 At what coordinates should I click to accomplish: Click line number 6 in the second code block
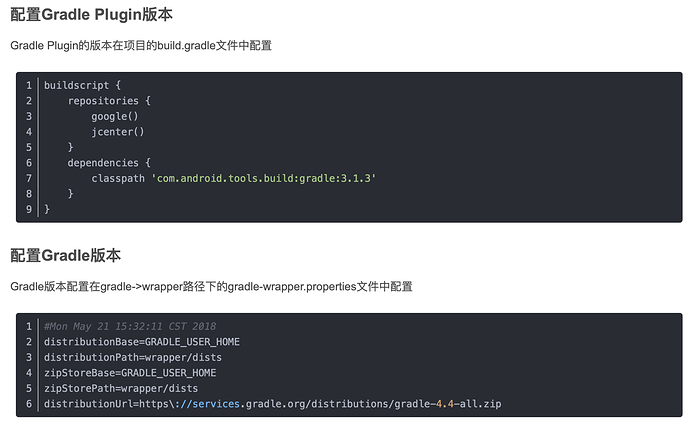pyautogui.click(x=30, y=403)
